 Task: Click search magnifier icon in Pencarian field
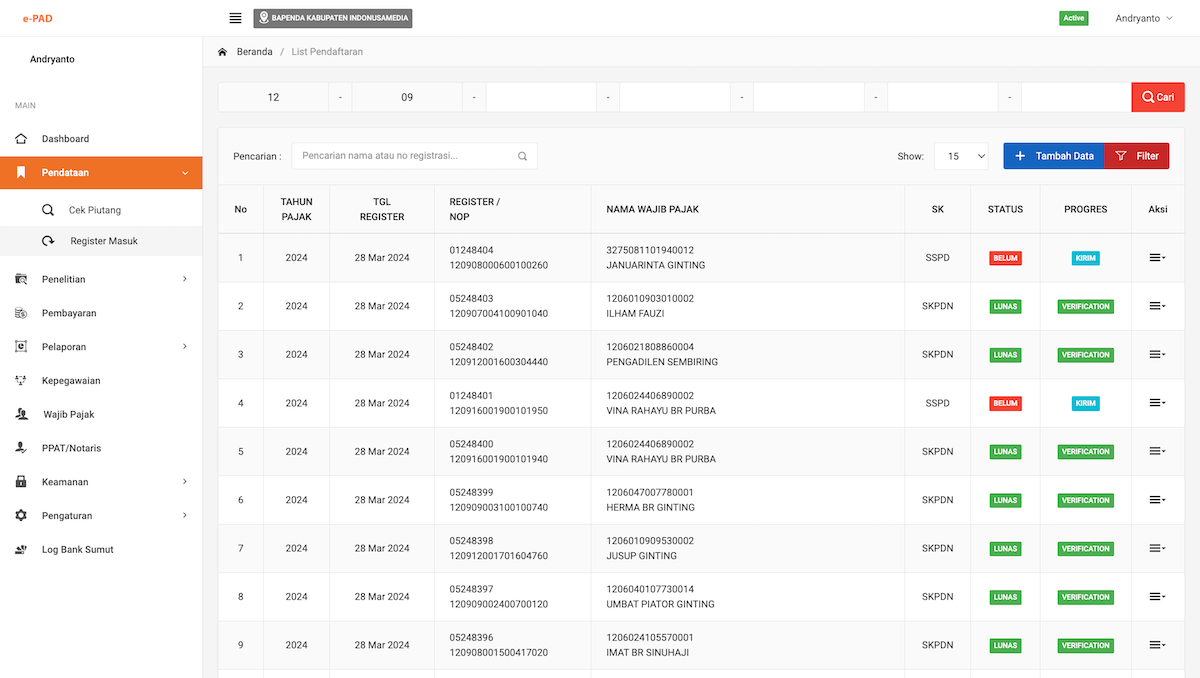522,156
